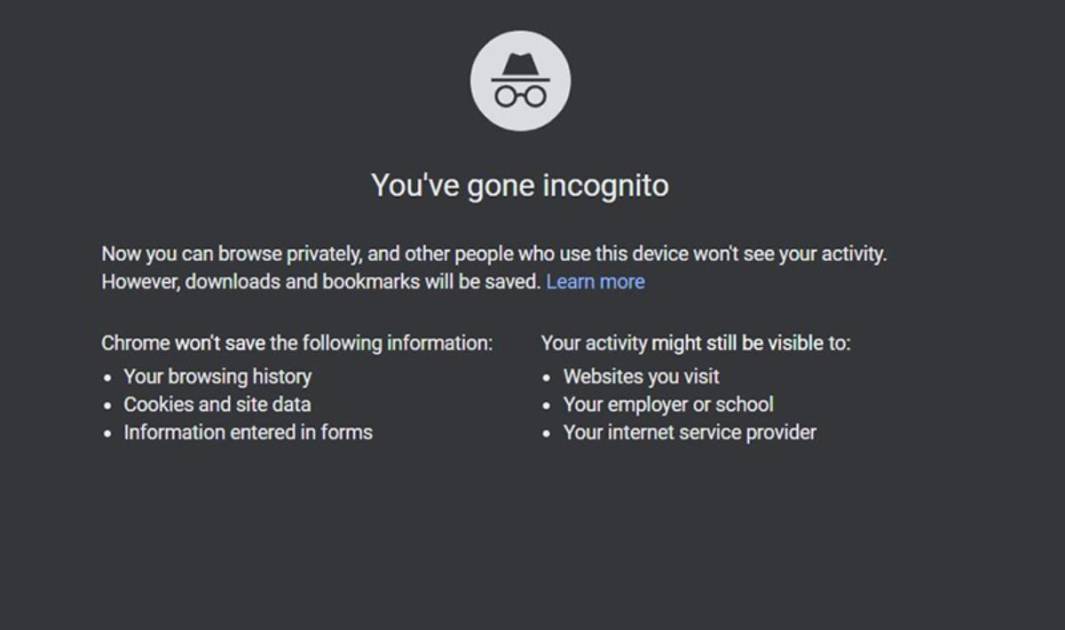Click "However, downloads and bookmarks will be saved" text
The width and height of the screenshot is (1065, 630).
click(x=321, y=282)
